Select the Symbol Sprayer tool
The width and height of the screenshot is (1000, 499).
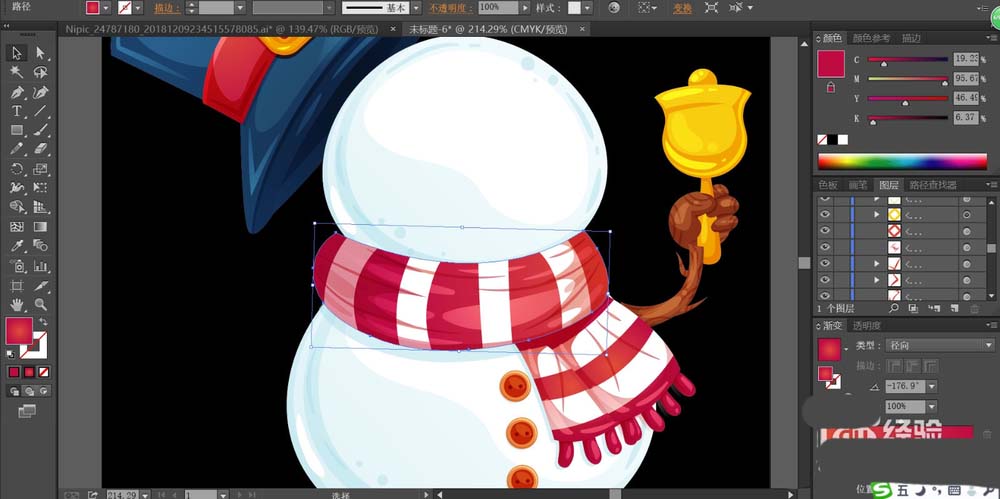click(17, 265)
